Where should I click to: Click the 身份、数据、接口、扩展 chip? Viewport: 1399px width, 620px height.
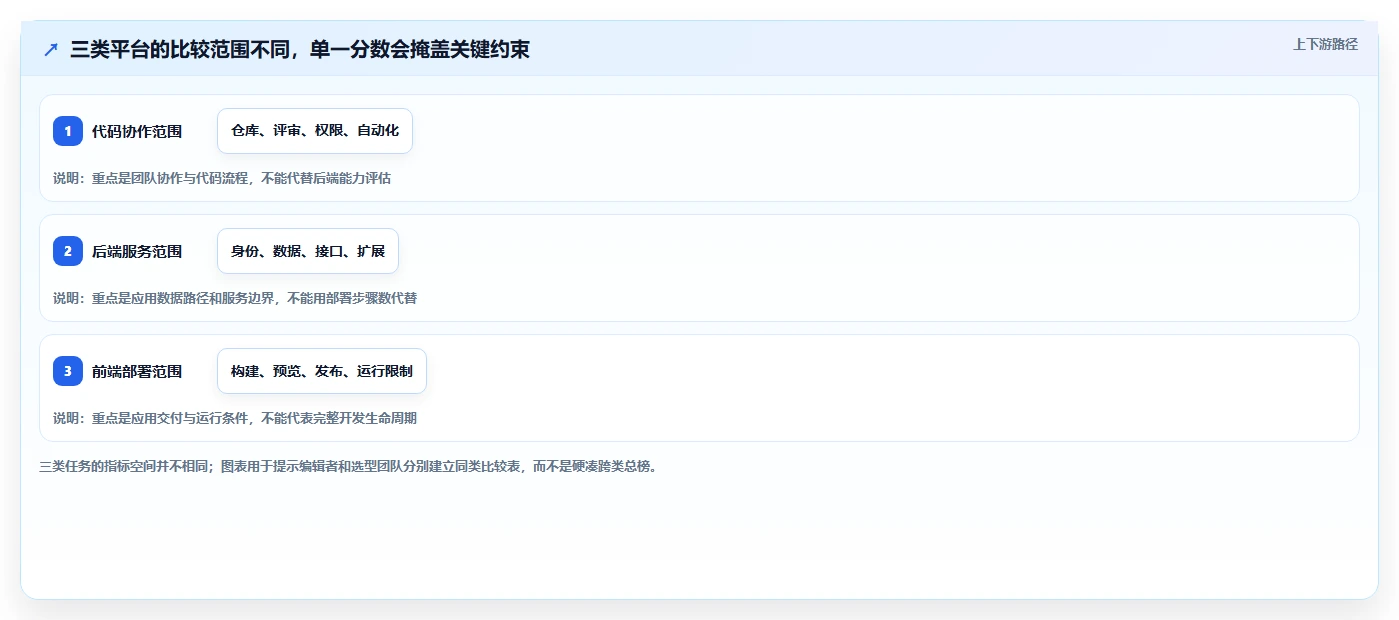[x=308, y=251]
